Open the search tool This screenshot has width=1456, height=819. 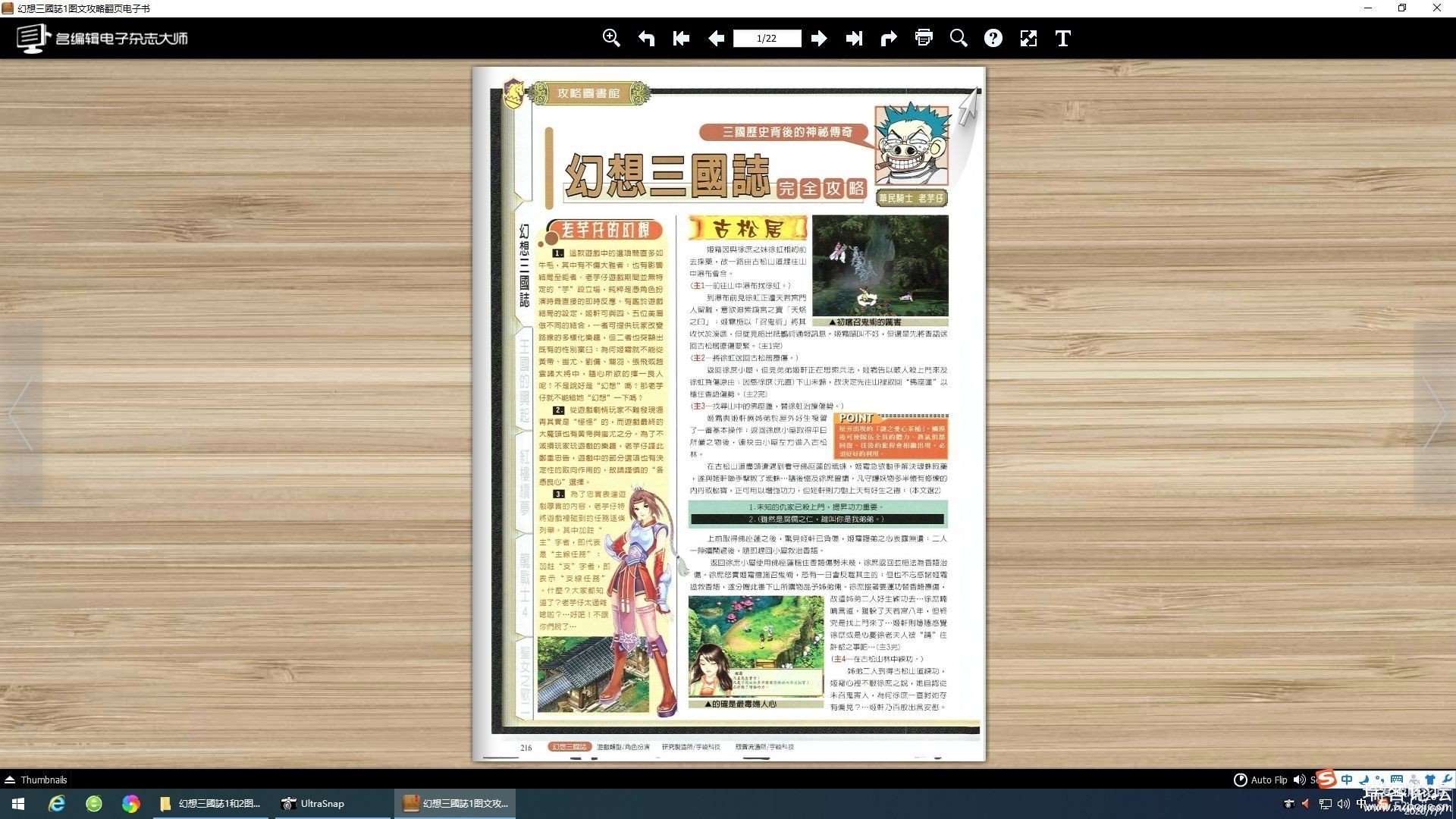pyautogui.click(x=959, y=38)
